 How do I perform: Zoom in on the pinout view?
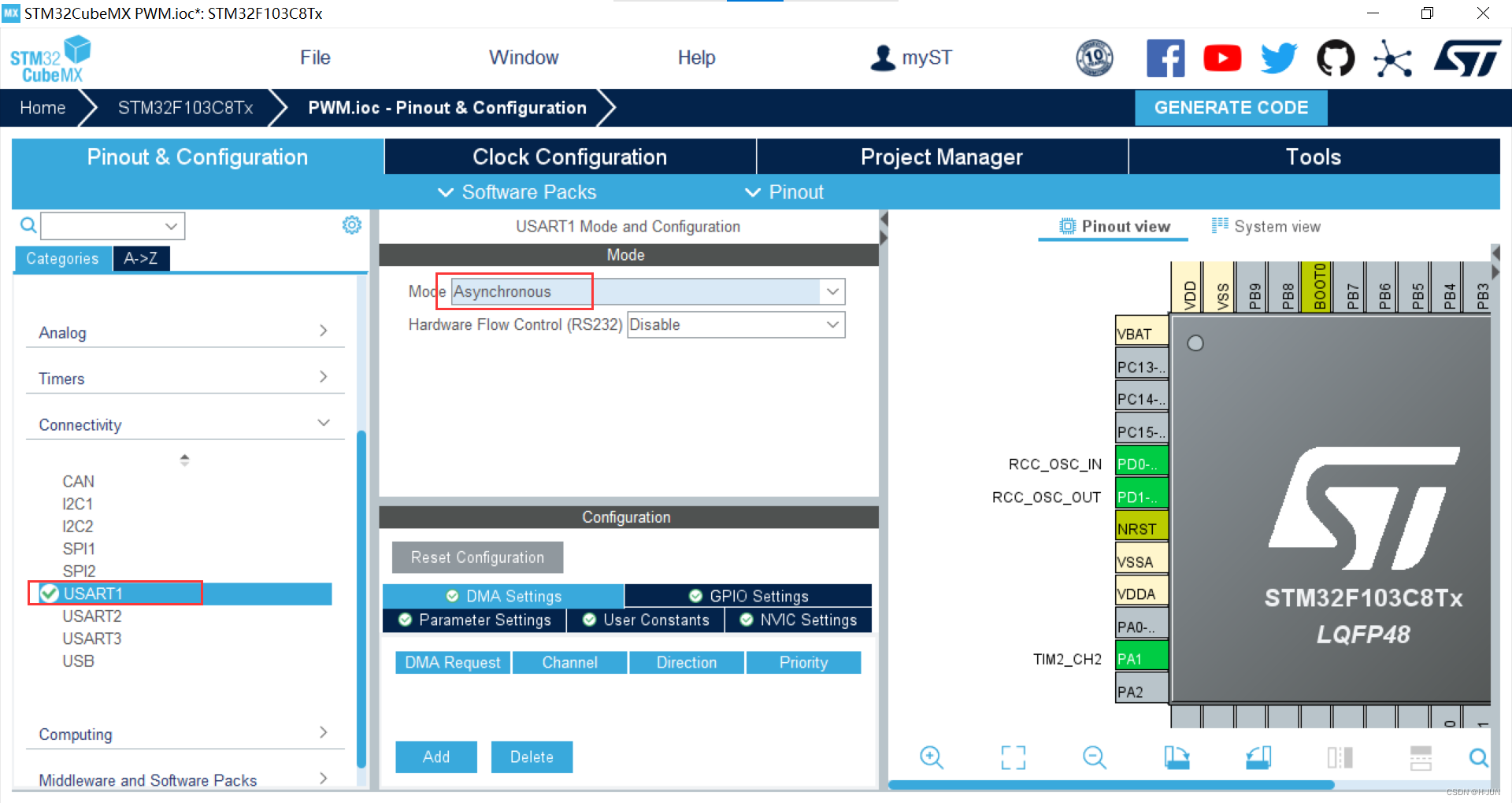click(932, 757)
